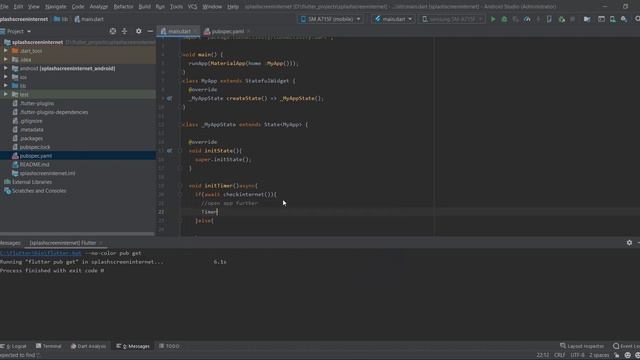Open the Layout Inspector tool window
The height and width of the screenshot is (360, 640).
point(582,346)
